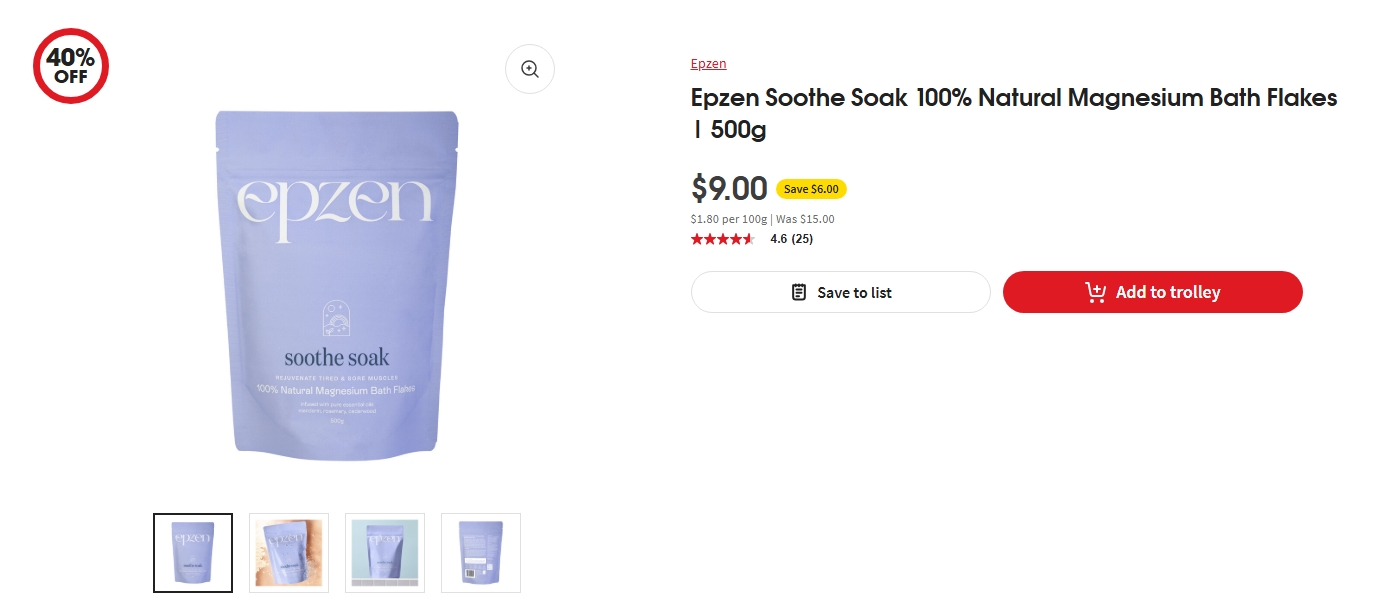The width and height of the screenshot is (1380, 599).
Task: Click the clipboard list icon
Action: click(799, 292)
